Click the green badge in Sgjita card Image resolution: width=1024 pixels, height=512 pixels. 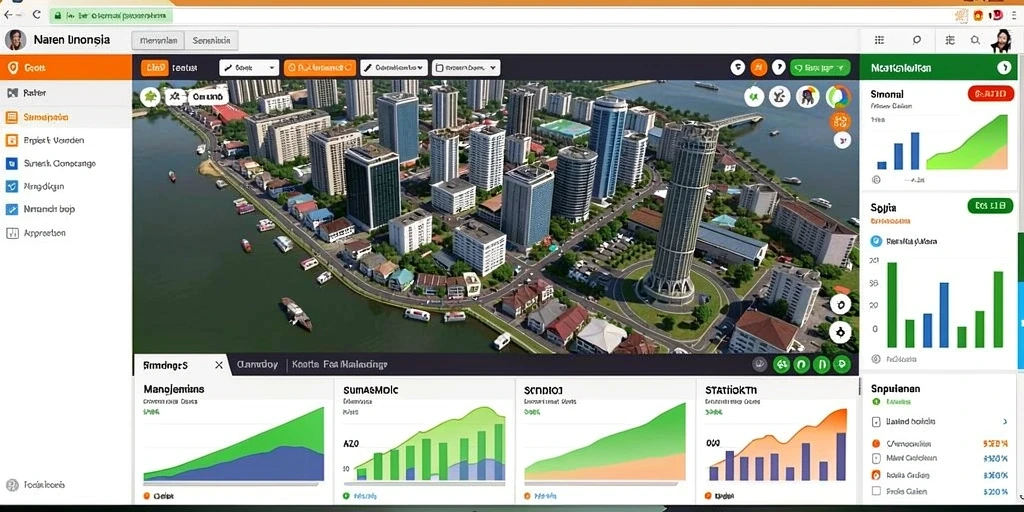pos(991,206)
